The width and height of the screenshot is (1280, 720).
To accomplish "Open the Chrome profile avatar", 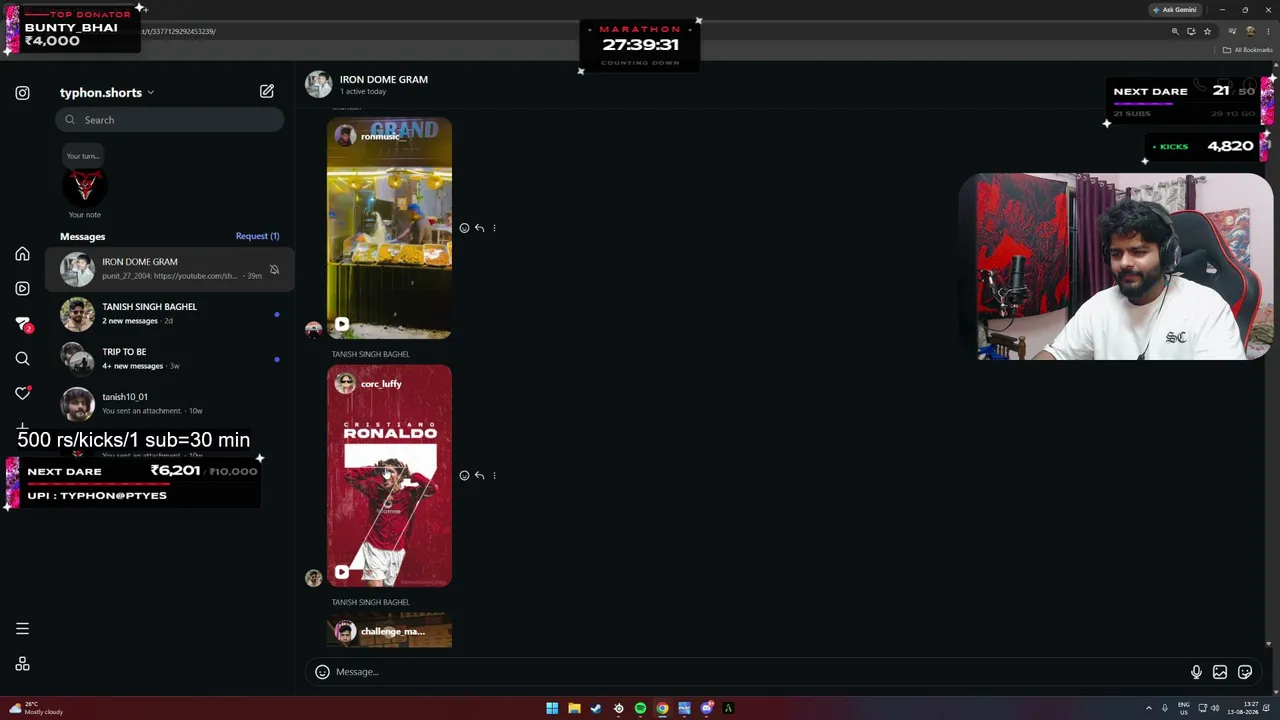I will 1250,31.
